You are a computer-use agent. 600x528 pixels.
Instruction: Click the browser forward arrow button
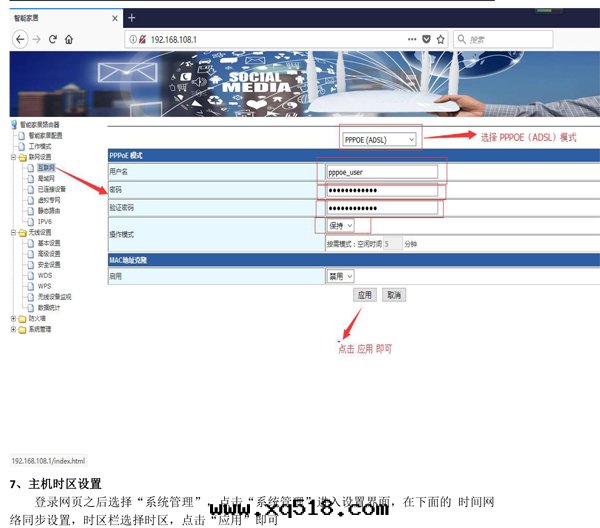[37, 39]
